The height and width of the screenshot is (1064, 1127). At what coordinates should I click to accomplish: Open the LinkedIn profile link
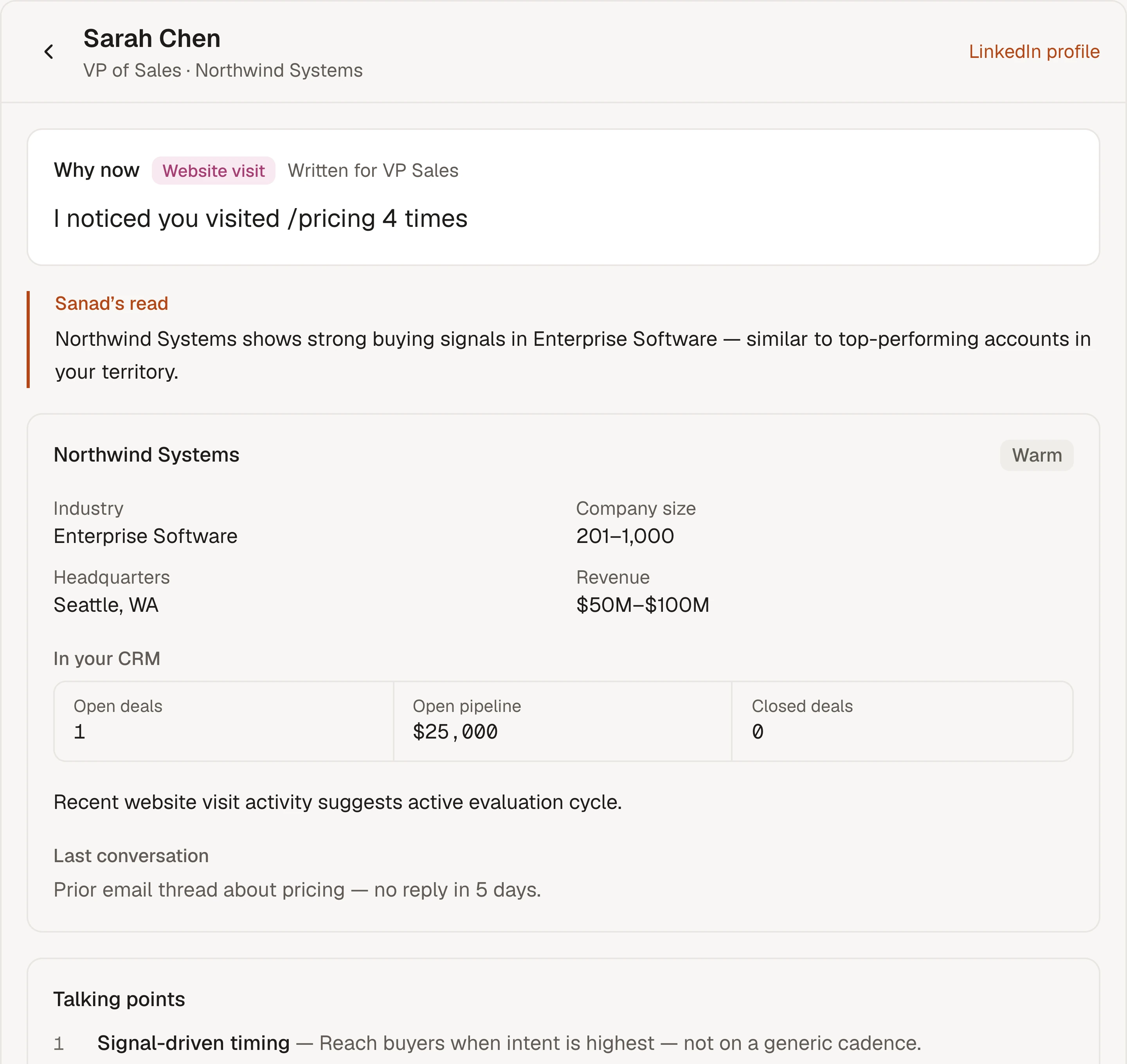tap(1034, 52)
